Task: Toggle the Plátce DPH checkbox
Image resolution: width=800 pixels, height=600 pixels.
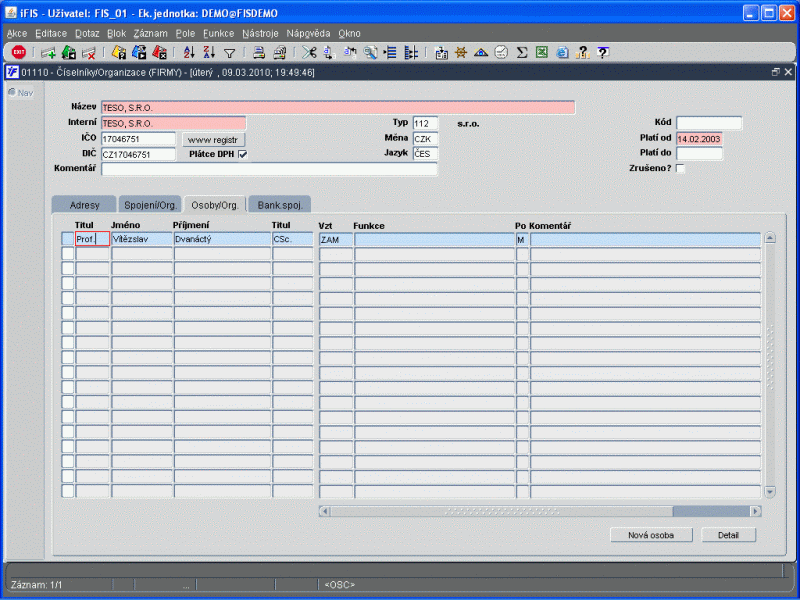Action: [x=243, y=154]
